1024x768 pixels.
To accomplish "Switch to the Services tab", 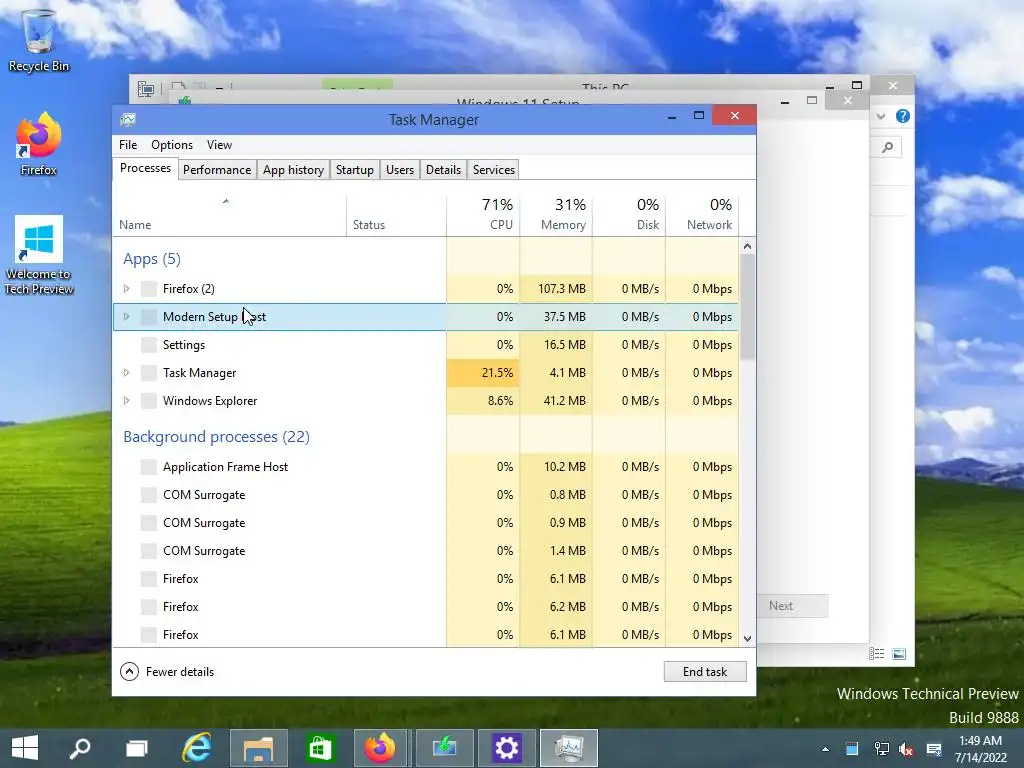I will [x=494, y=170].
